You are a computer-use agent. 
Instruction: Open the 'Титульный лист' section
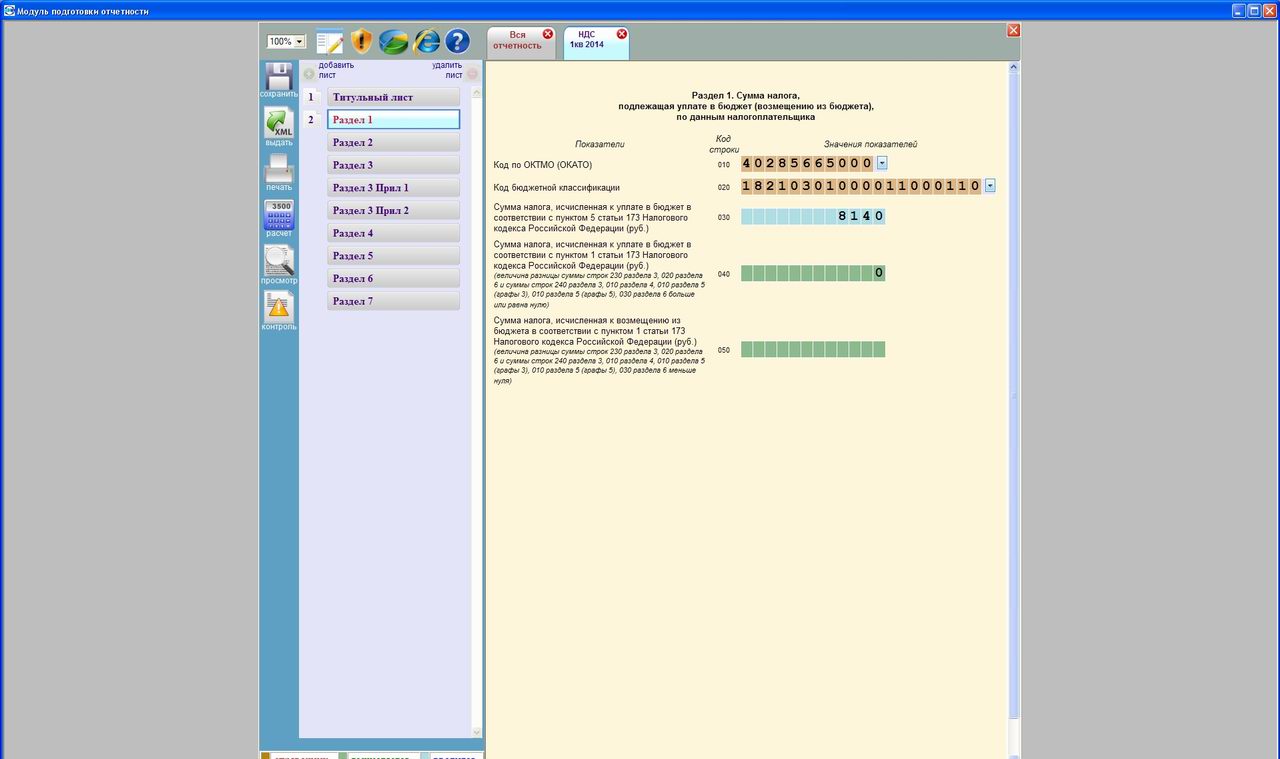394,97
